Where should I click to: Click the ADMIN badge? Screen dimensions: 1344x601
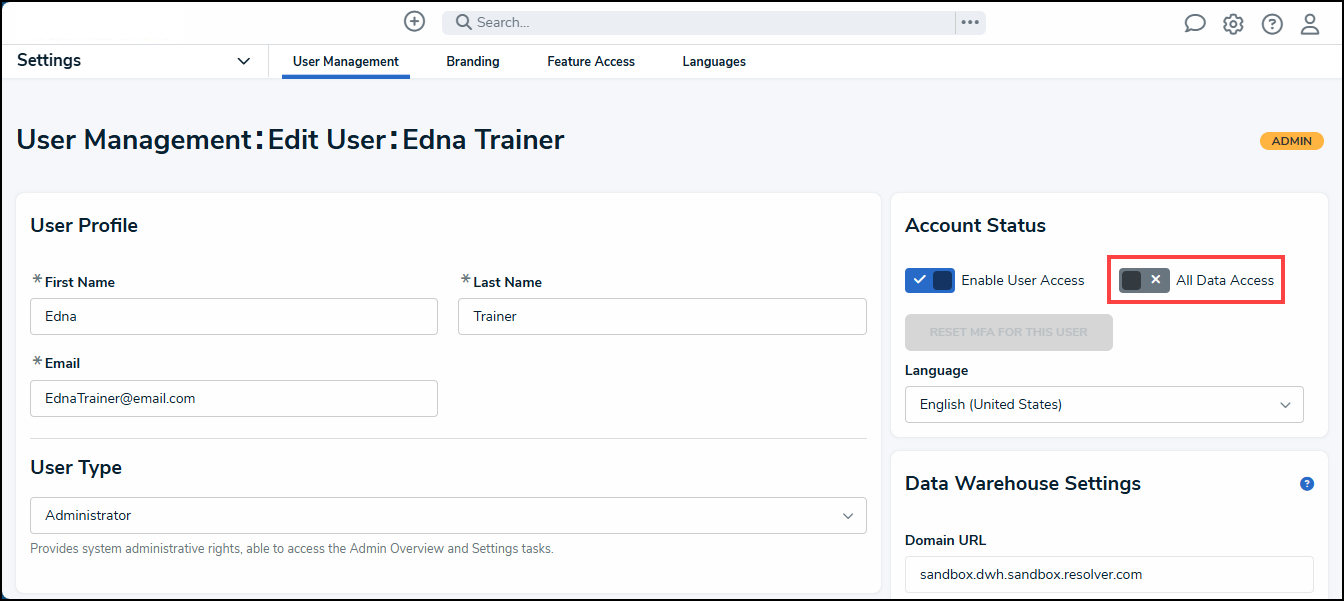[1292, 141]
